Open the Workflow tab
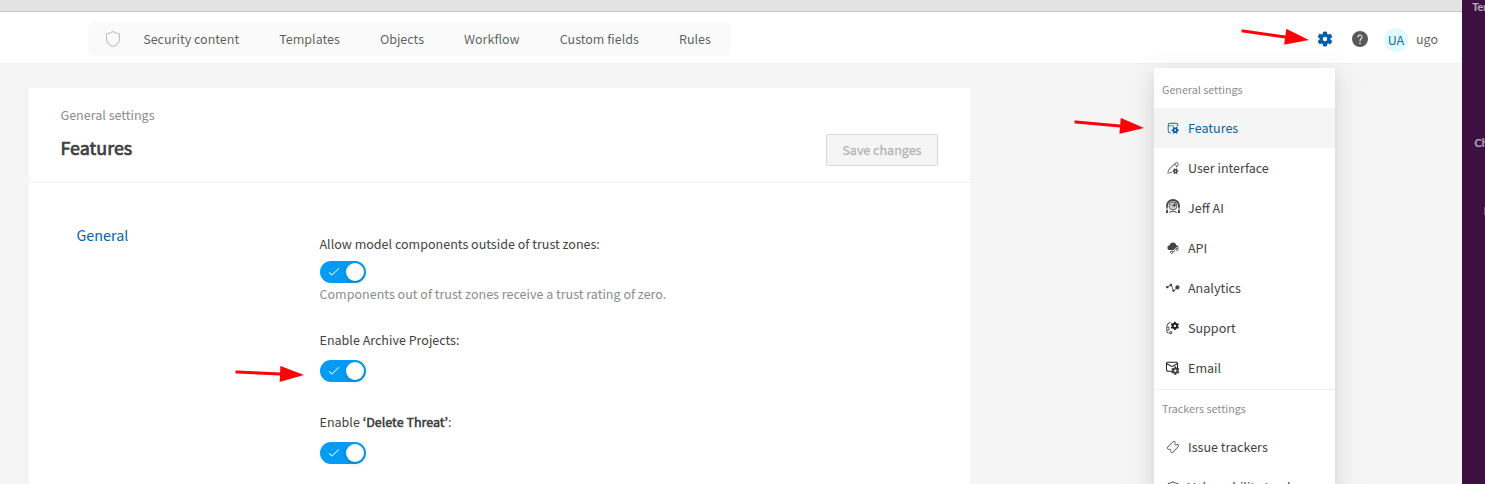Image resolution: width=1485 pixels, height=484 pixels. [x=491, y=40]
